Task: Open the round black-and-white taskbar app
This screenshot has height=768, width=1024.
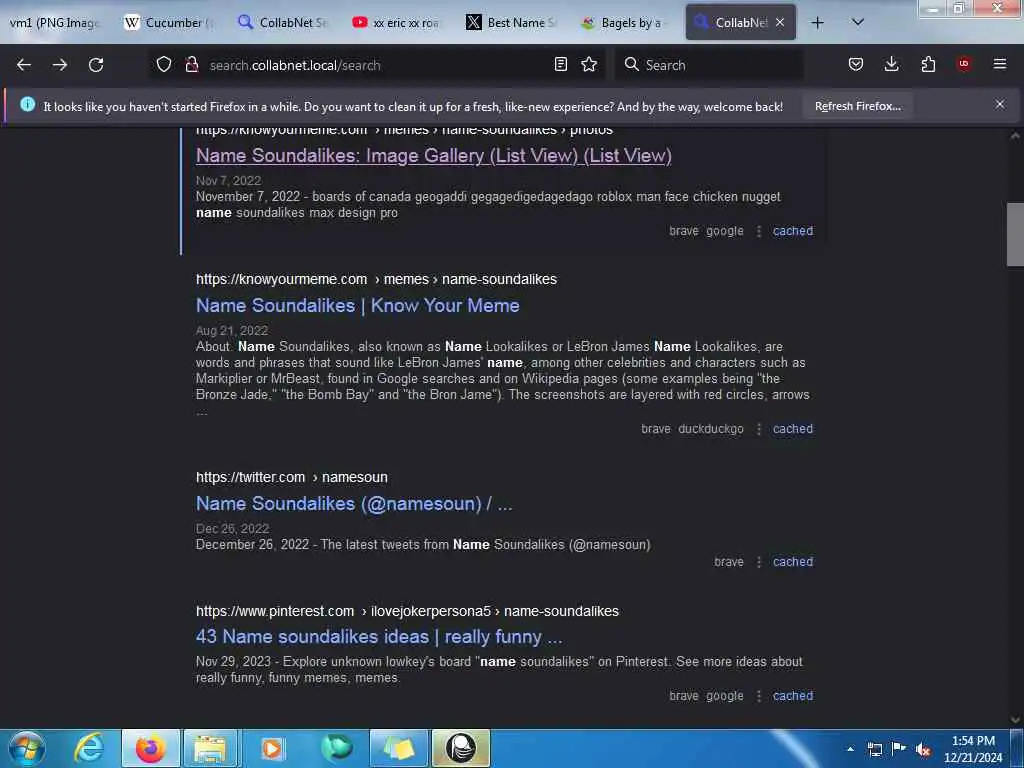Action: click(x=461, y=748)
